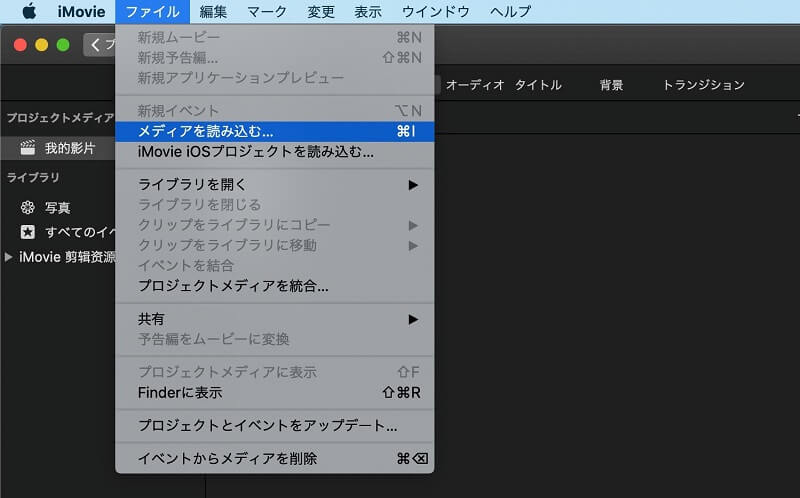Screen dimensions: 800x498
Task: Open the iMovie application menu
Action: pyautogui.click(x=81, y=11)
